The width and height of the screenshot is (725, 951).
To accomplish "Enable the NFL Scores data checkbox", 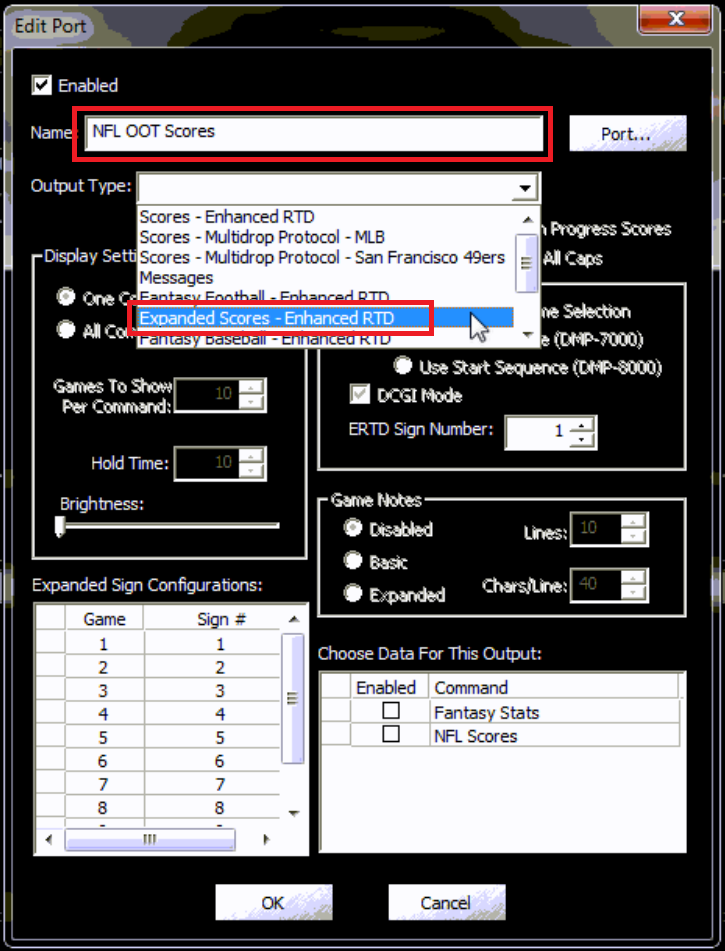I will [x=391, y=735].
